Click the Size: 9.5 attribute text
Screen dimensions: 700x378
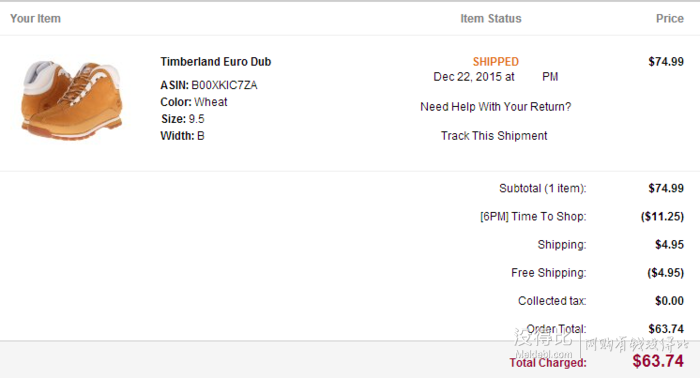(183, 119)
